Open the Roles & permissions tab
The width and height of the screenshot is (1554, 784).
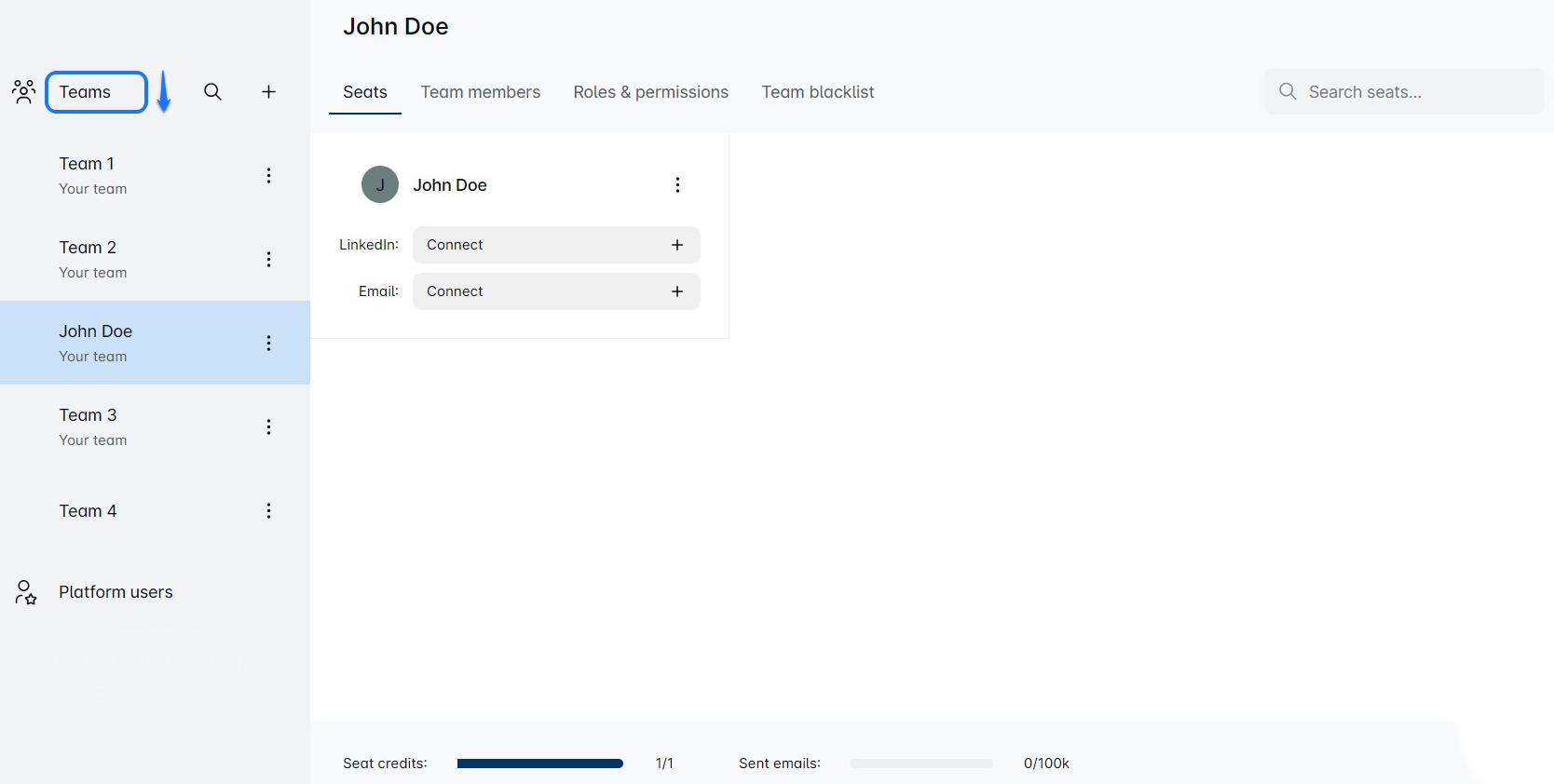(x=650, y=92)
